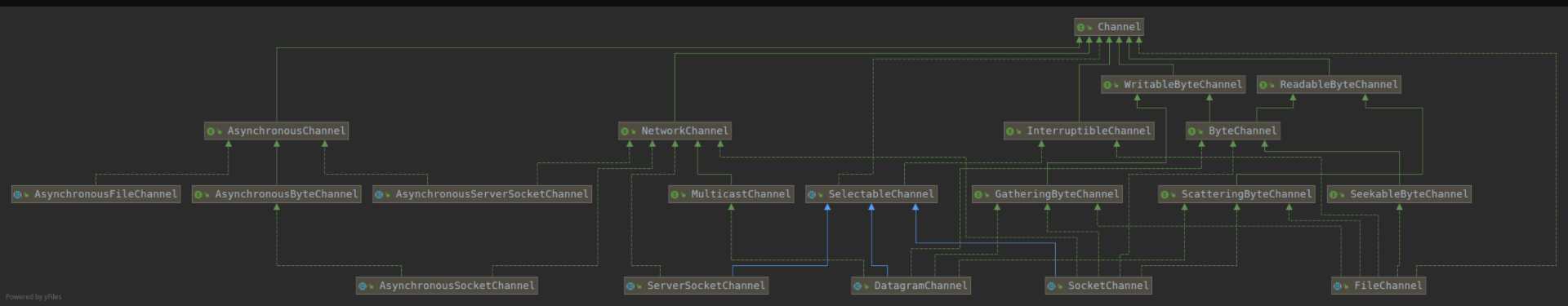Select the MulticastChannel node
This screenshot has height=306, width=1568.
731,194
